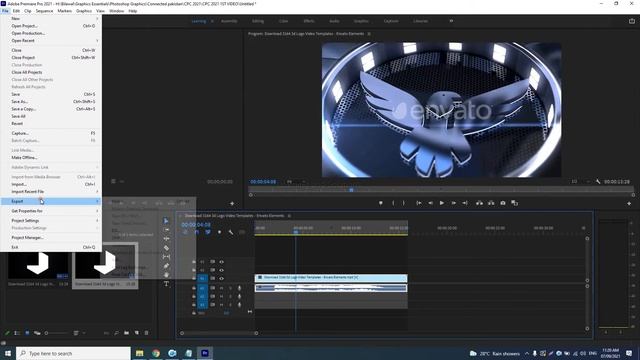Viewport: 640px width, 360px height.
Task: Expand Import Recent File submenu
Action: click(51, 191)
